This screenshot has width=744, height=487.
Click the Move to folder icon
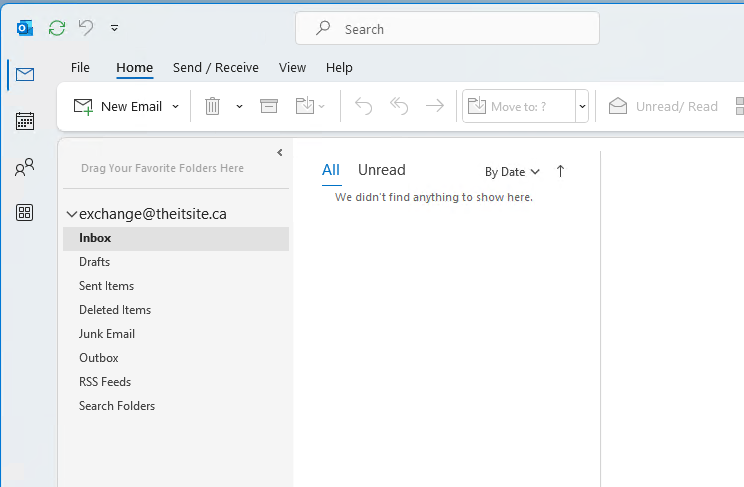pyautogui.click(x=305, y=106)
